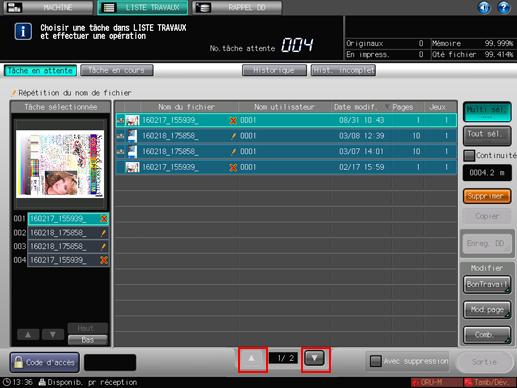Image resolution: width=517 pixels, height=388 pixels.
Task: Select job row dated 03/08 12:39
Action: pos(286,136)
